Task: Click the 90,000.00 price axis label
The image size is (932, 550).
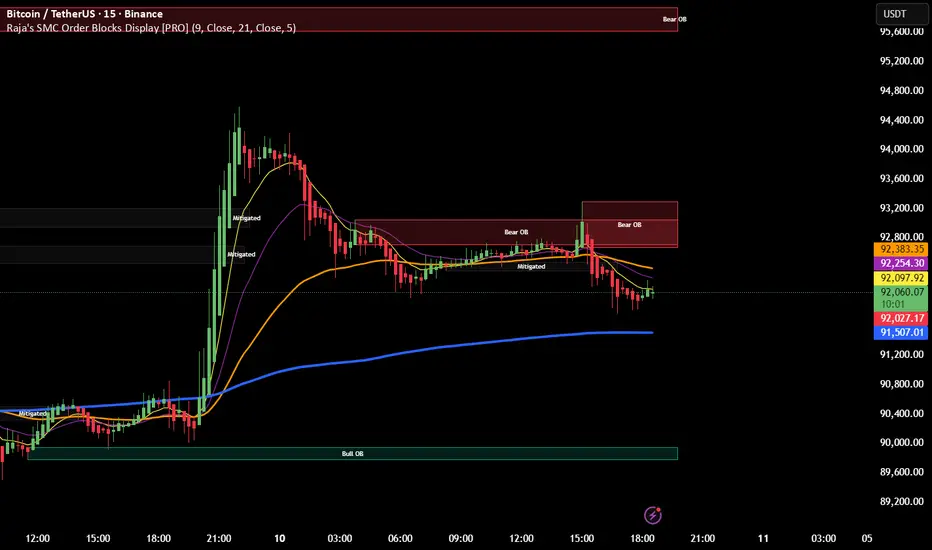Action: click(x=901, y=443)
